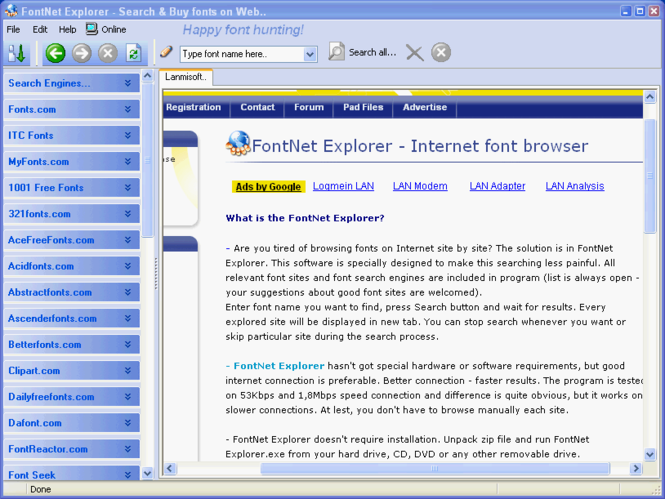The height and width of the screenshot is (499, 665).
Task: Open the font name dropdown arrow
Action: (310, 54)
